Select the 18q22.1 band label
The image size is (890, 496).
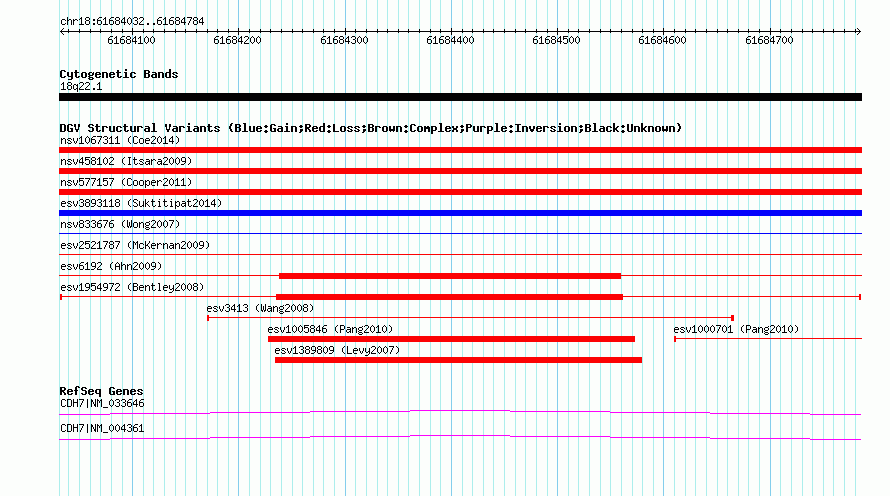pos(81,86)
